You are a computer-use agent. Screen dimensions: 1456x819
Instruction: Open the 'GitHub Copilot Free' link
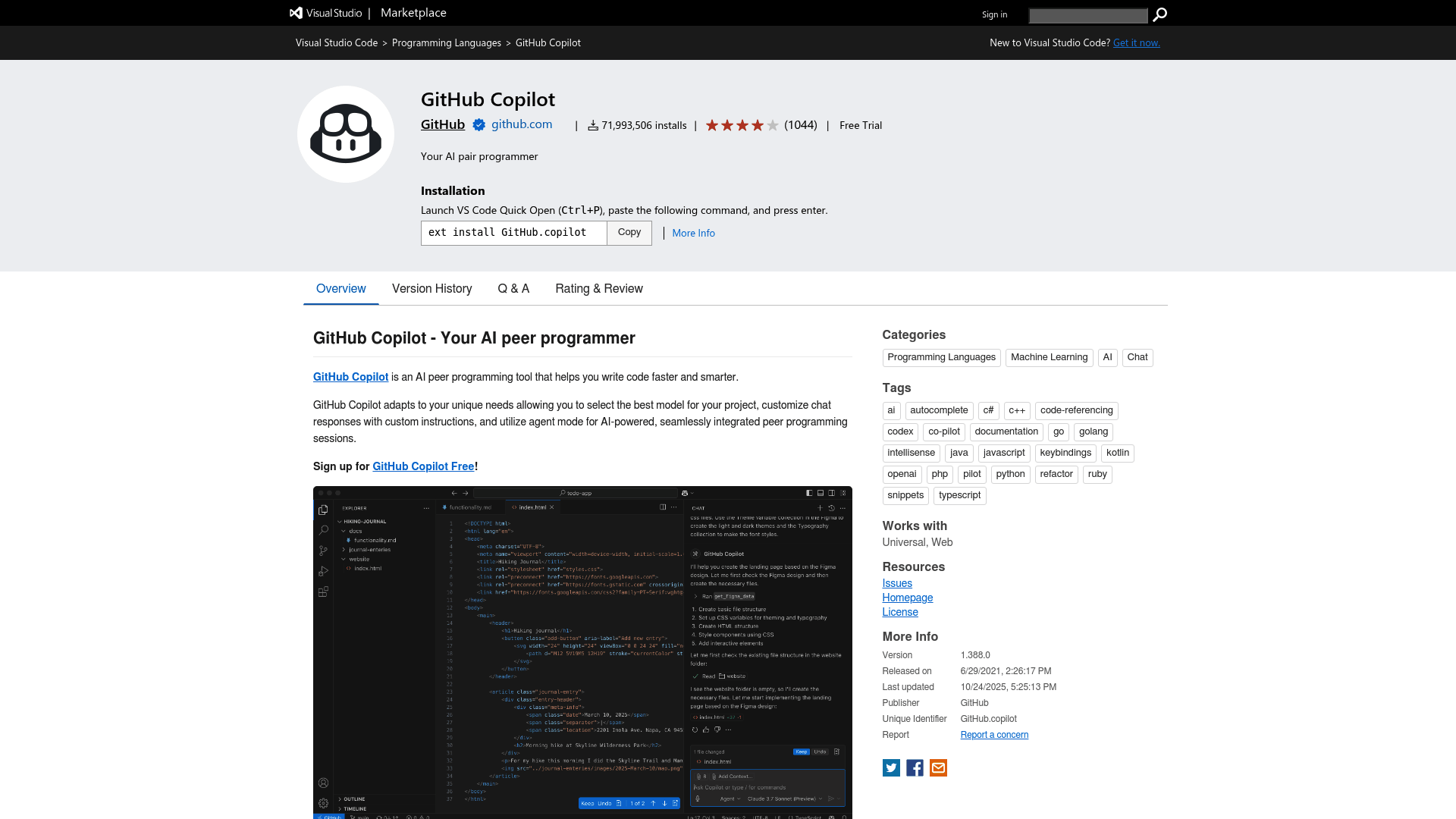click(423, 466)
